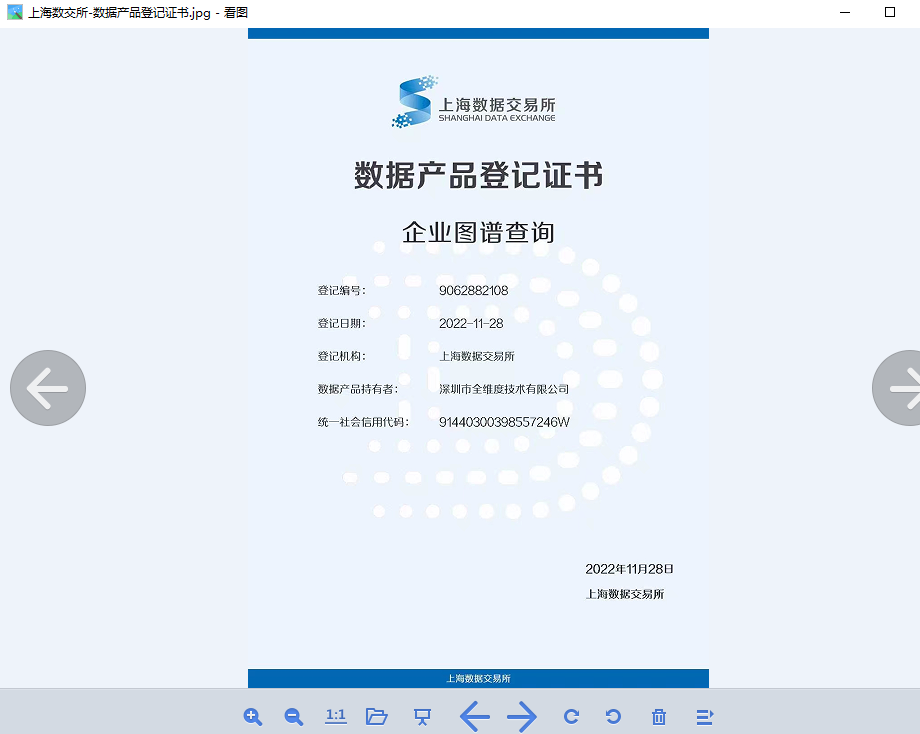Image resolution: width=920 pixels, height=734 pixels.
Task: Click the zoom out magnifier icon
Action: (x=294, y=716)
